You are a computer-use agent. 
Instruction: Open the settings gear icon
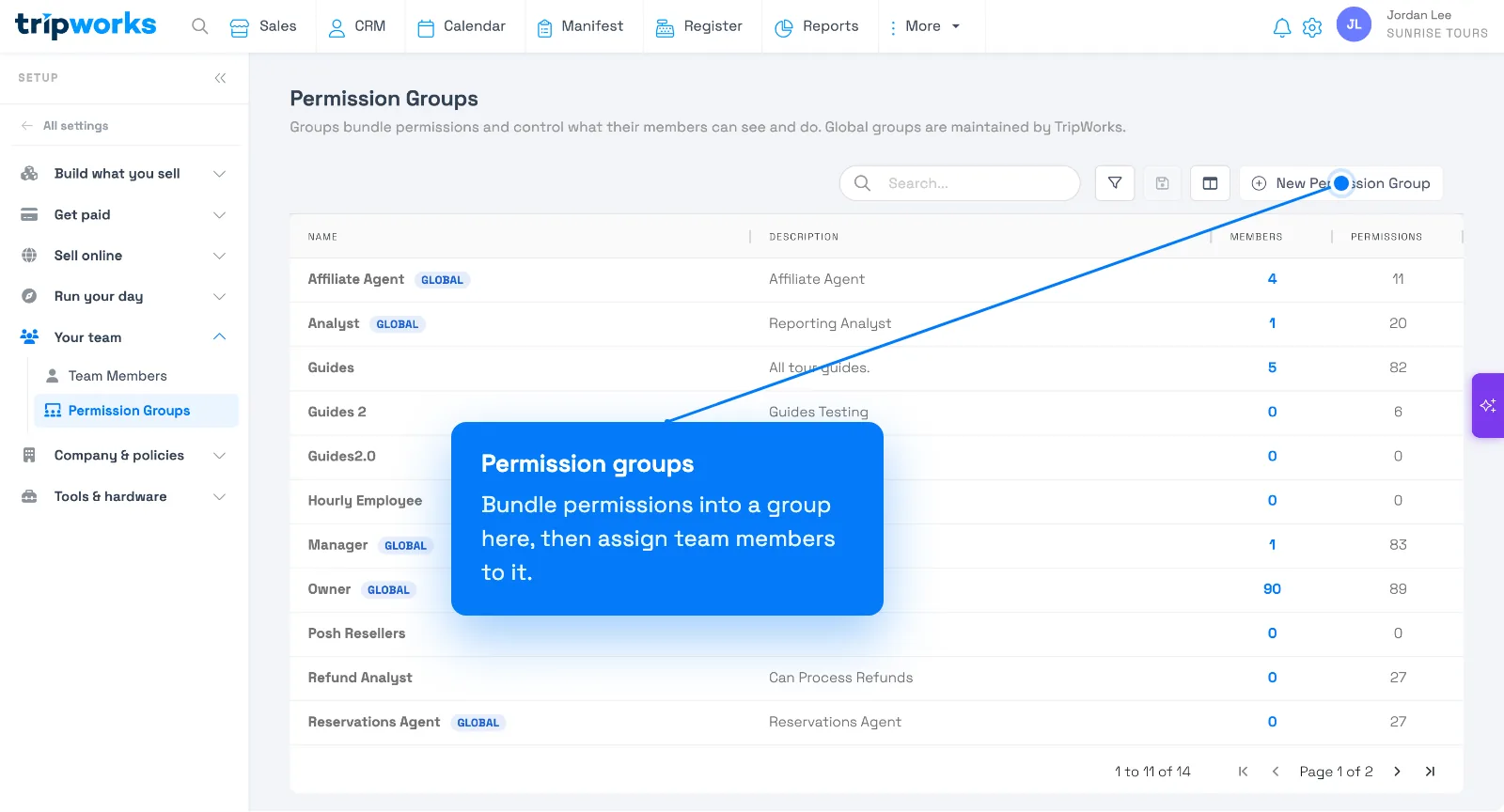(x=1312, y=27)
